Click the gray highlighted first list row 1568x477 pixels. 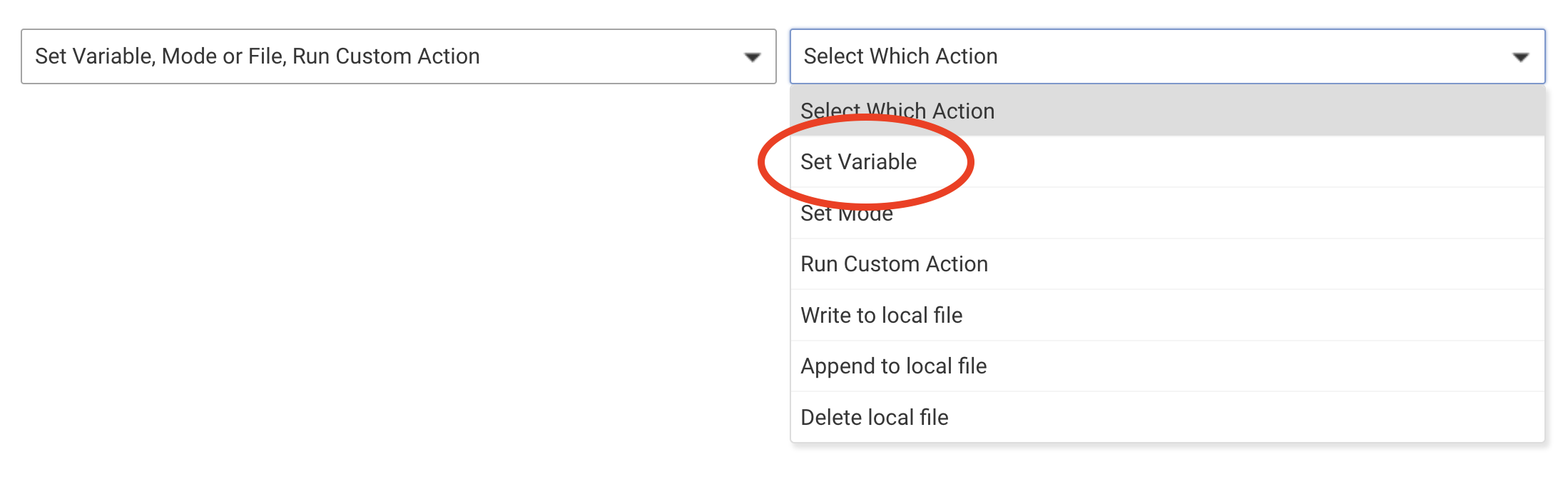pos(1167,111)
